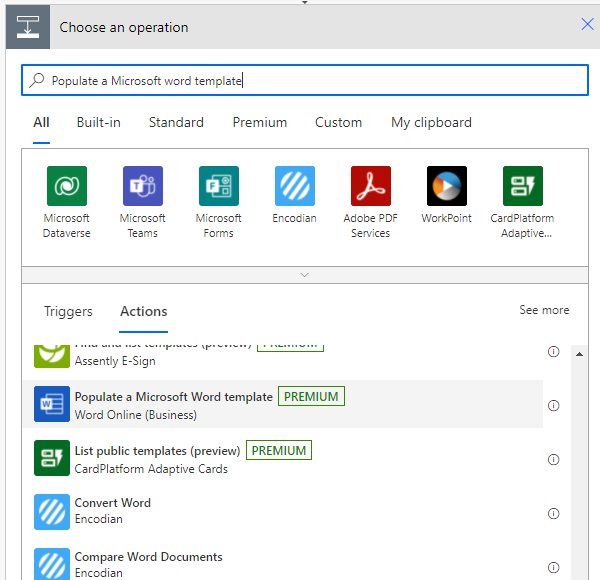Click the See more link
Screen dimensions: 600x580
[x=544, y=310]
